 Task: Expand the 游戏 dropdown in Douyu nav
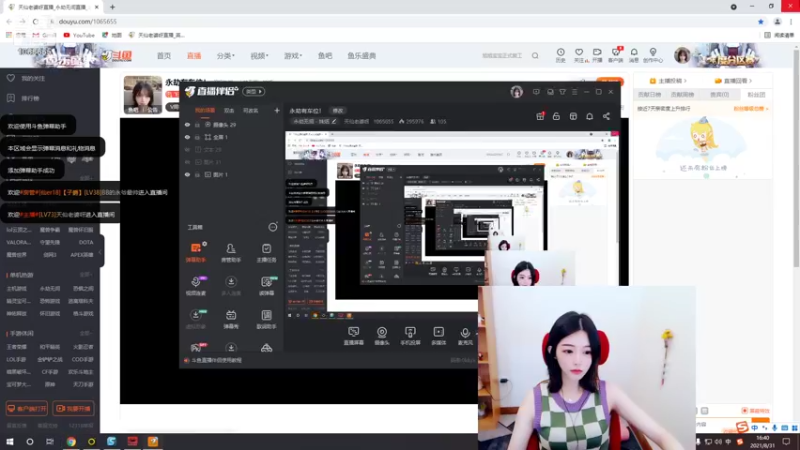(x=293, y=56)
